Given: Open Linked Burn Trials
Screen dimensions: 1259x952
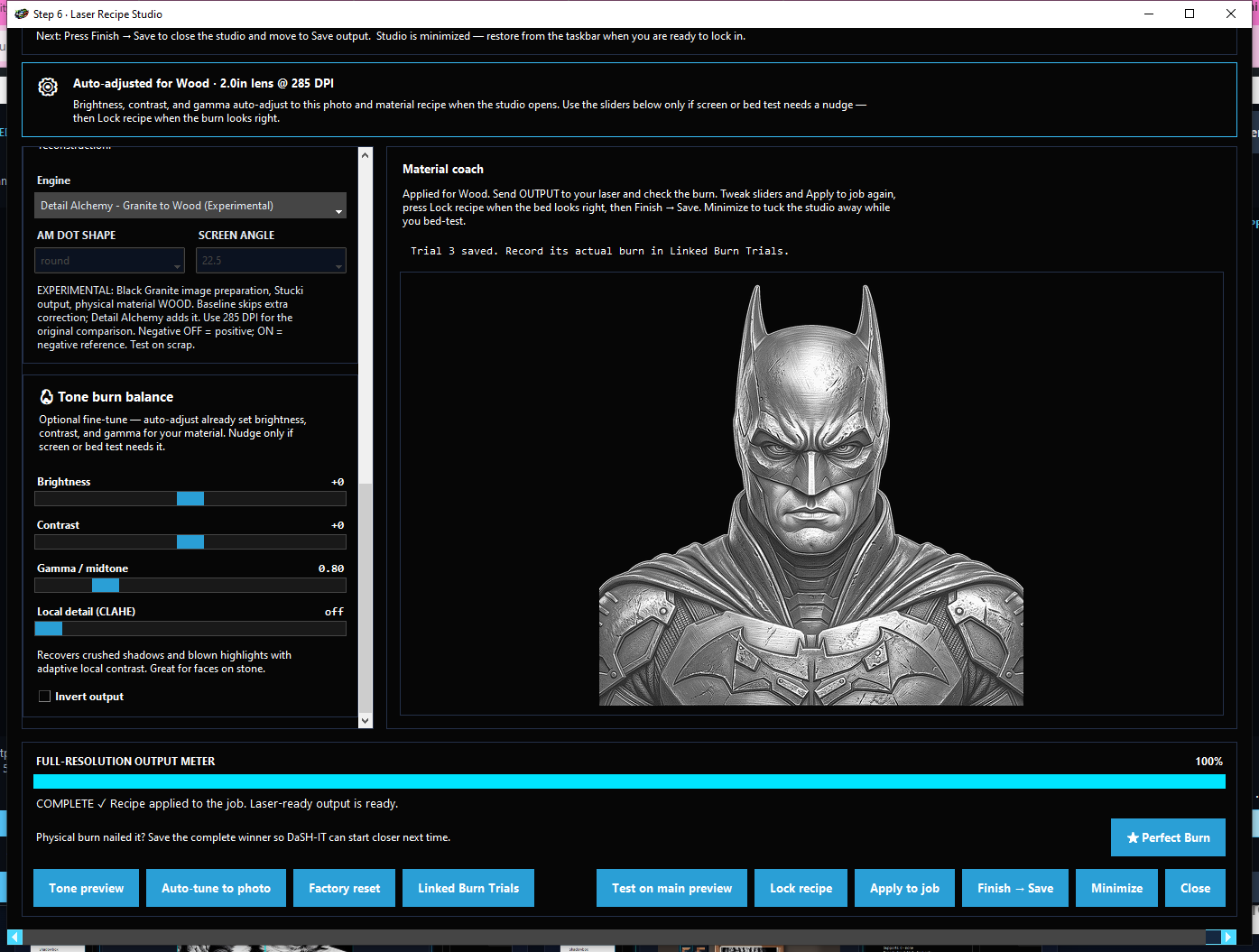Looking at the screenshot, I should pyautogui.click(x=468, y=888).
